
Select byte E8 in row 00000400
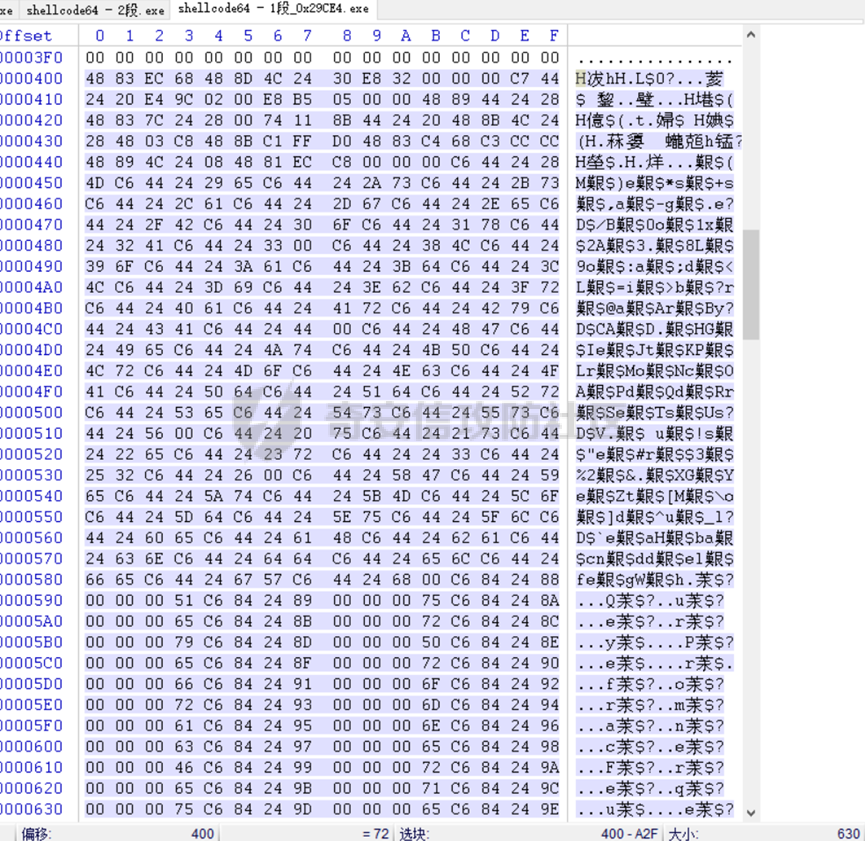point(375,78)
